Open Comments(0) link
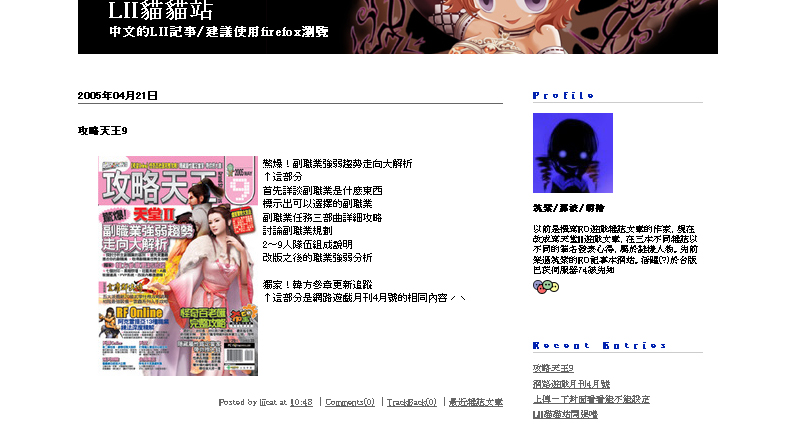 (x=350, y=402)
